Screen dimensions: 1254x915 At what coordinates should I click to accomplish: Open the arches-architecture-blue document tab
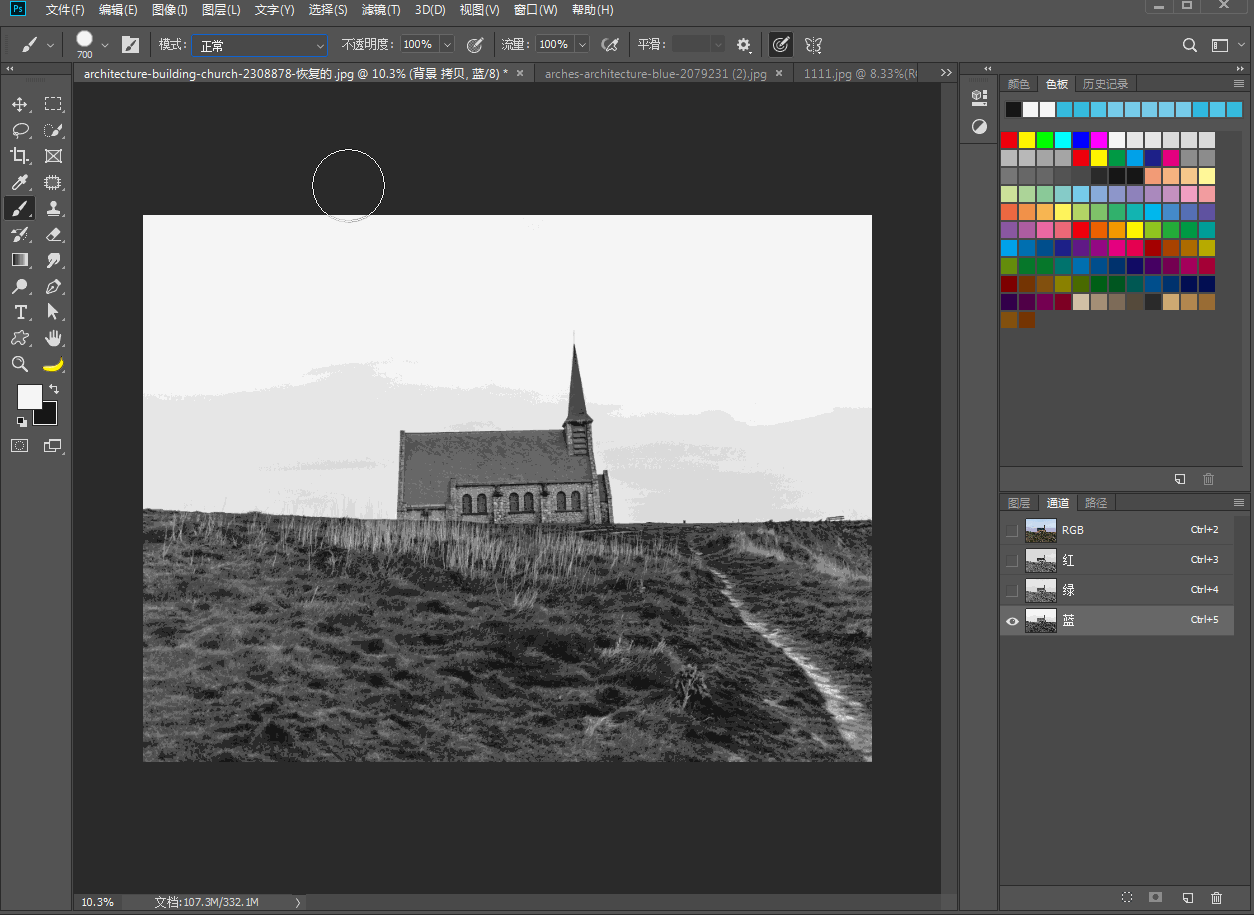656,74
